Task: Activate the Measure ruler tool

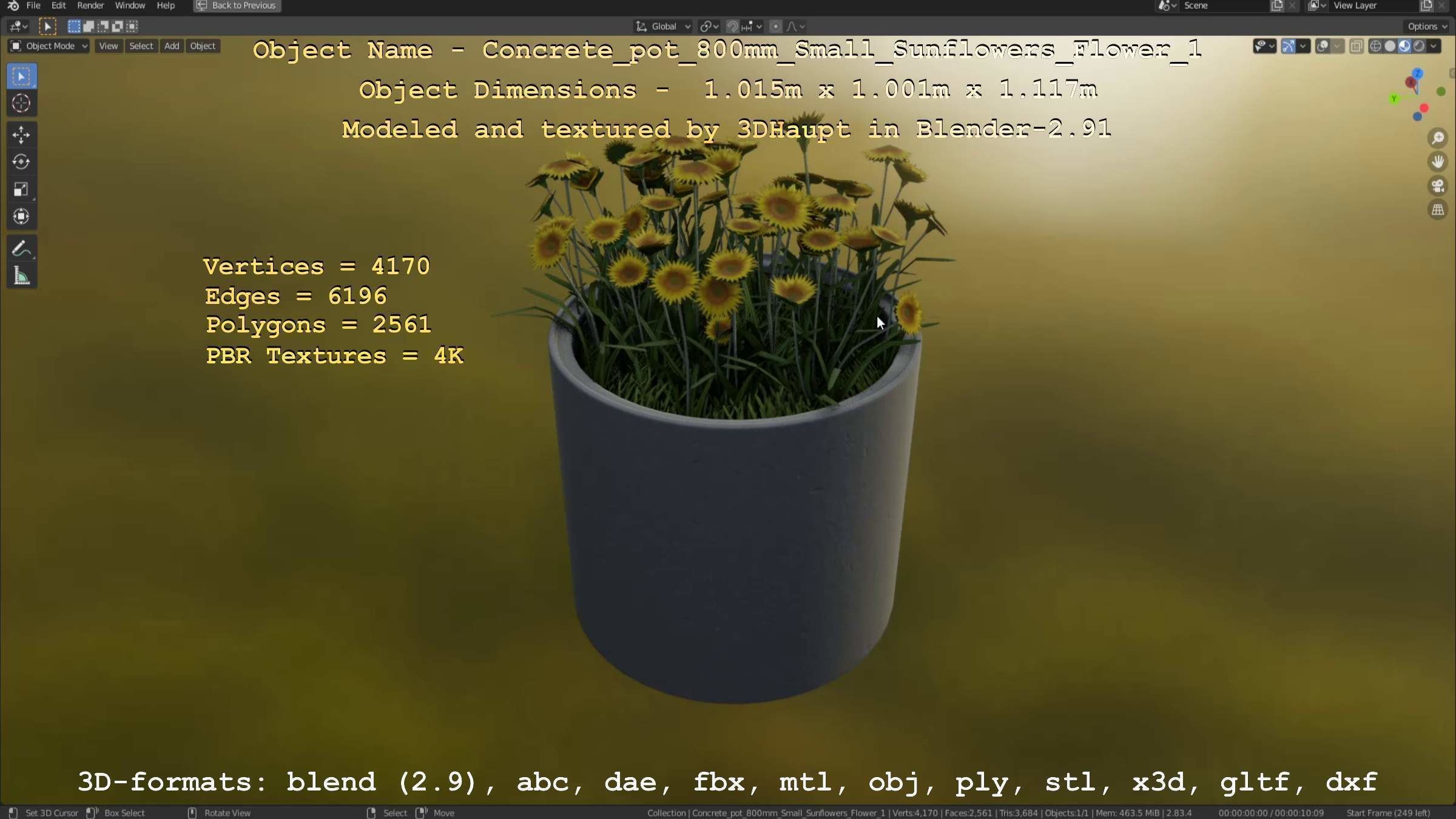Action: coord(21,276)
